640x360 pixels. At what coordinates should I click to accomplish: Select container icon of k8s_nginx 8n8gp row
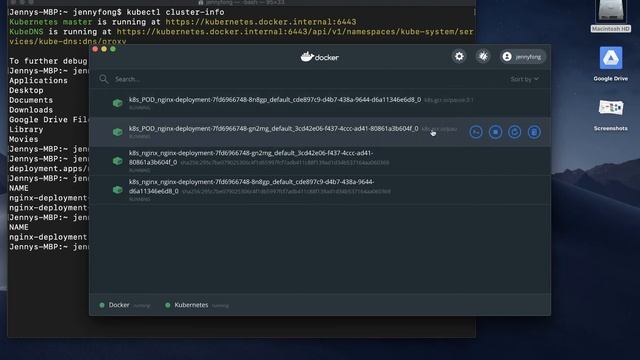[118, 190]
